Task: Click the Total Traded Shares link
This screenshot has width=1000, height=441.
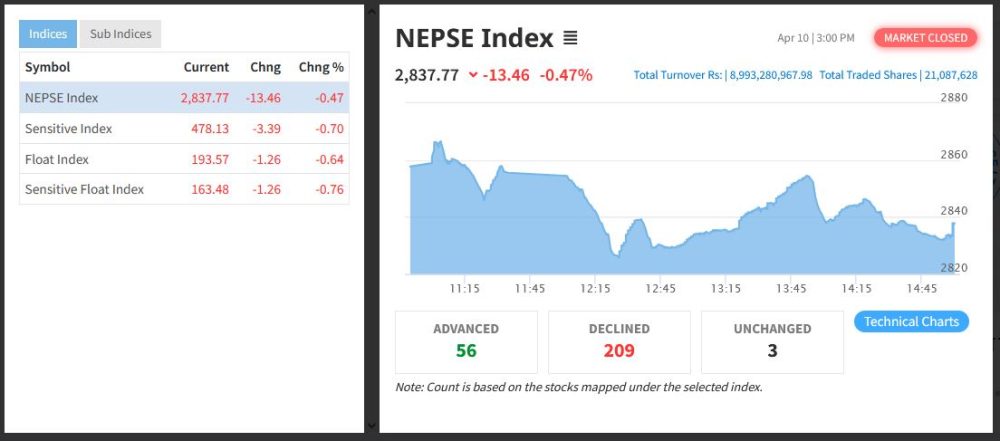Action: [898, 75]
